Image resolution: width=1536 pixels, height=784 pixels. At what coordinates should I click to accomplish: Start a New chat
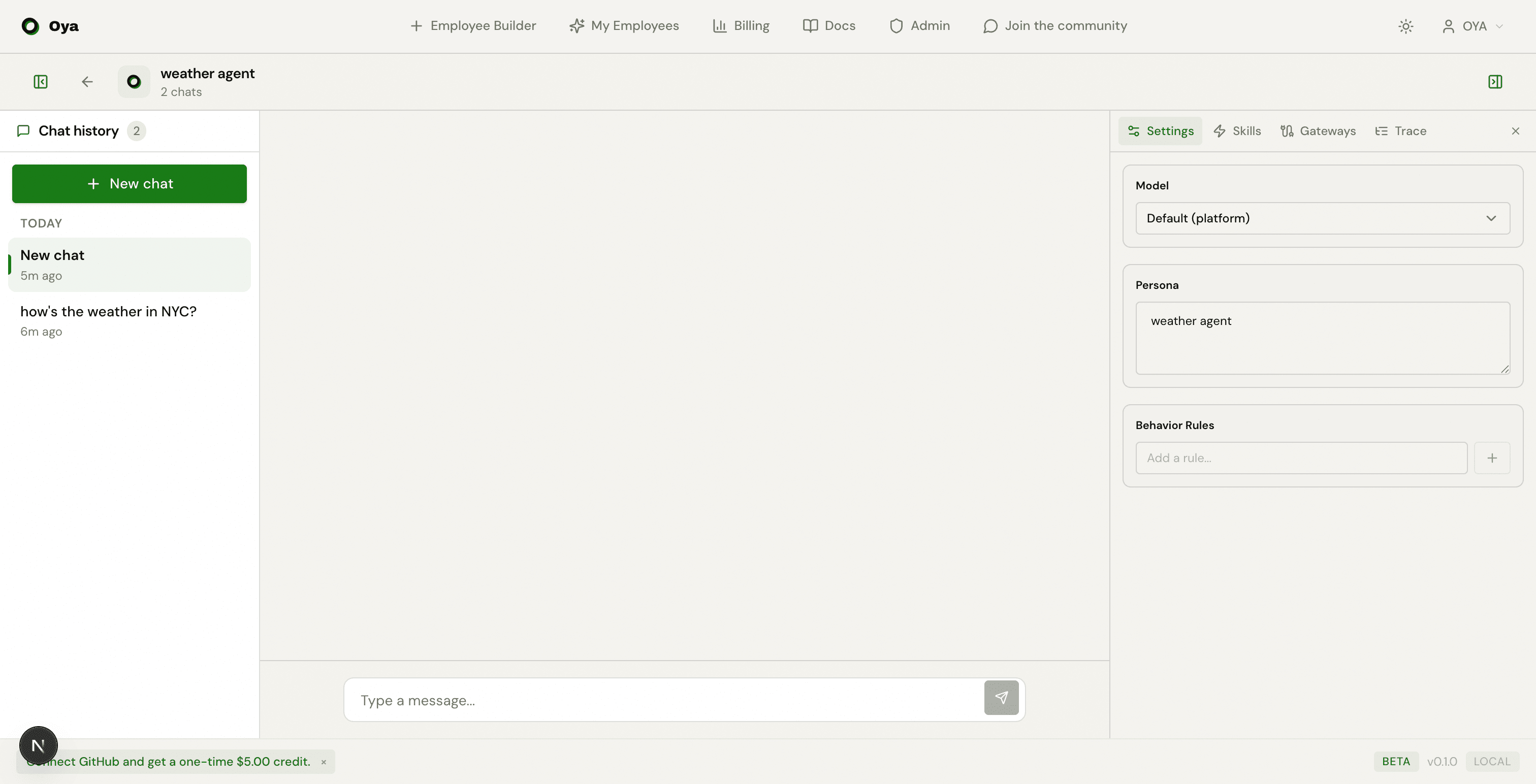coord(129,183)
